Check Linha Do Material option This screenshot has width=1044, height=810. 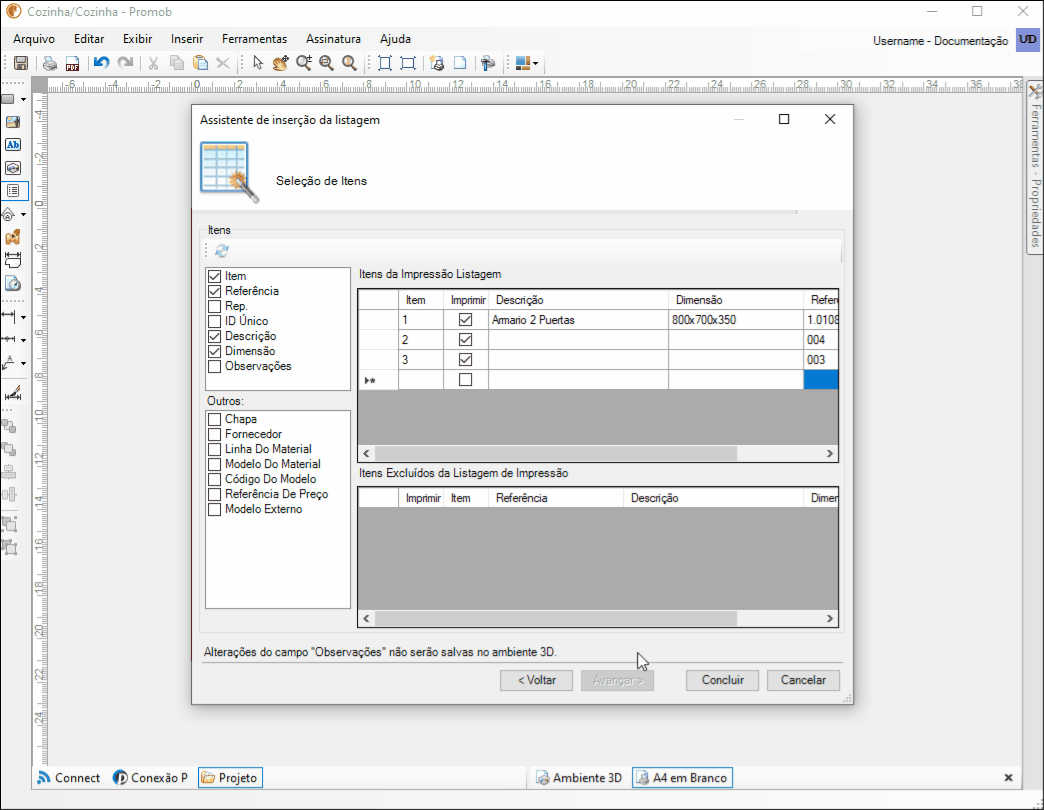(x=214, y=449)
